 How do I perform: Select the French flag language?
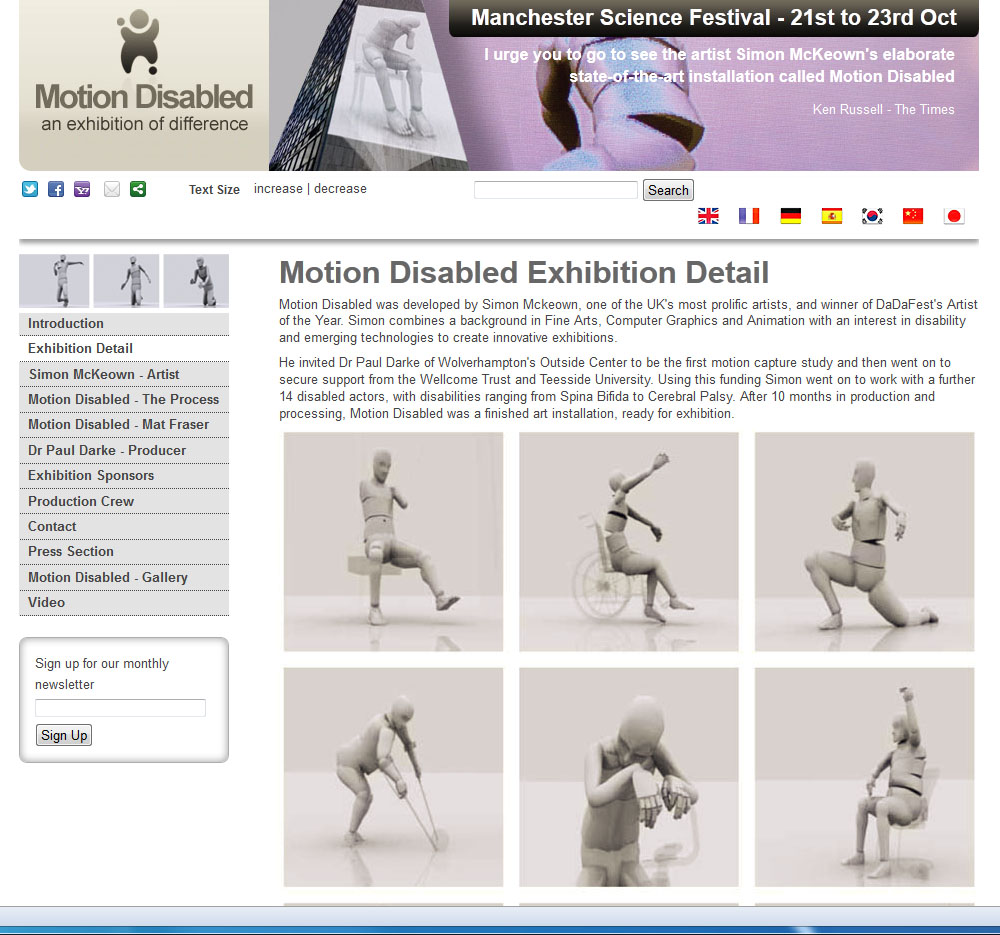point(749,216)
